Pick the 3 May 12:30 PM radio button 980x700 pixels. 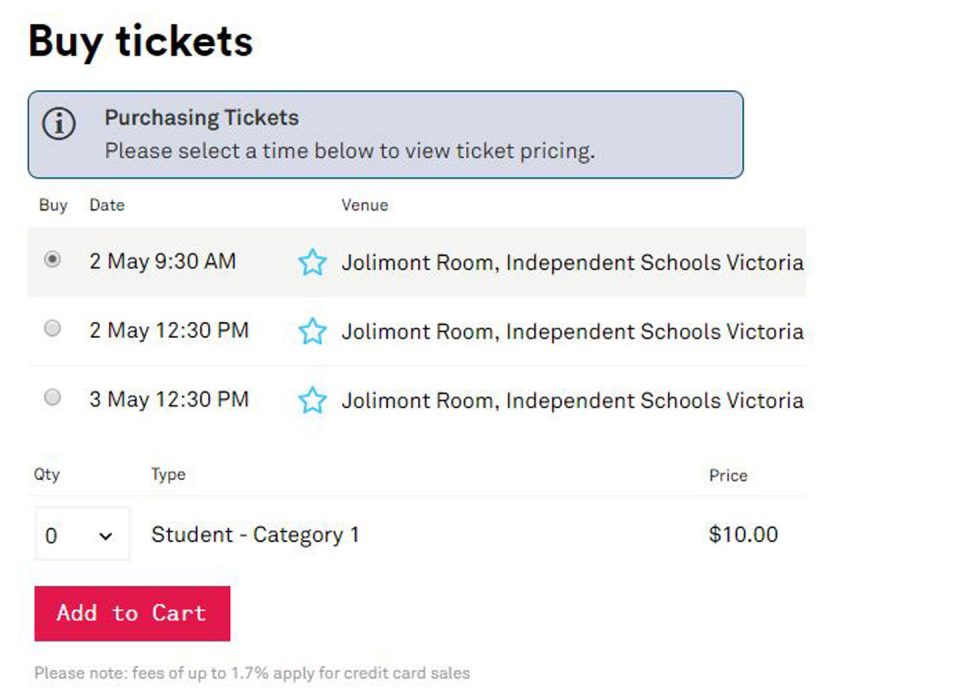pyautogui.click(x=52, y=397)
